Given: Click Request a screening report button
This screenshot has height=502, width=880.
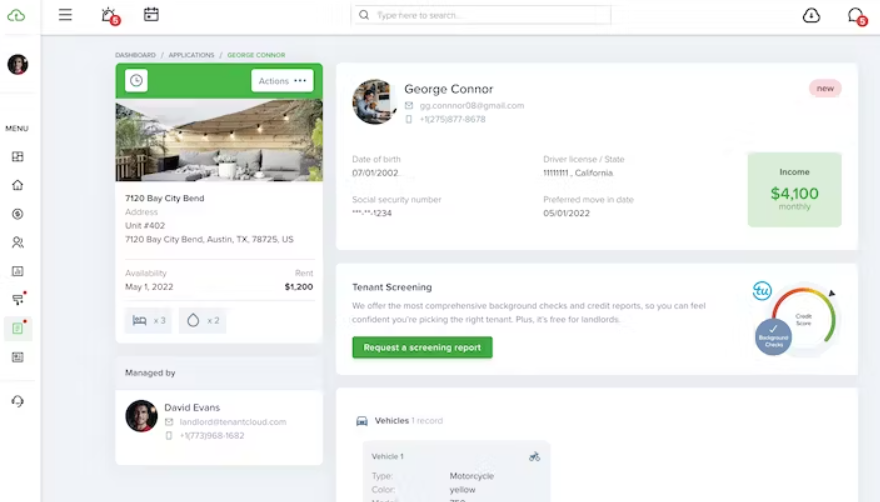Looking at the screenshot, I should [x=422, y=348].
